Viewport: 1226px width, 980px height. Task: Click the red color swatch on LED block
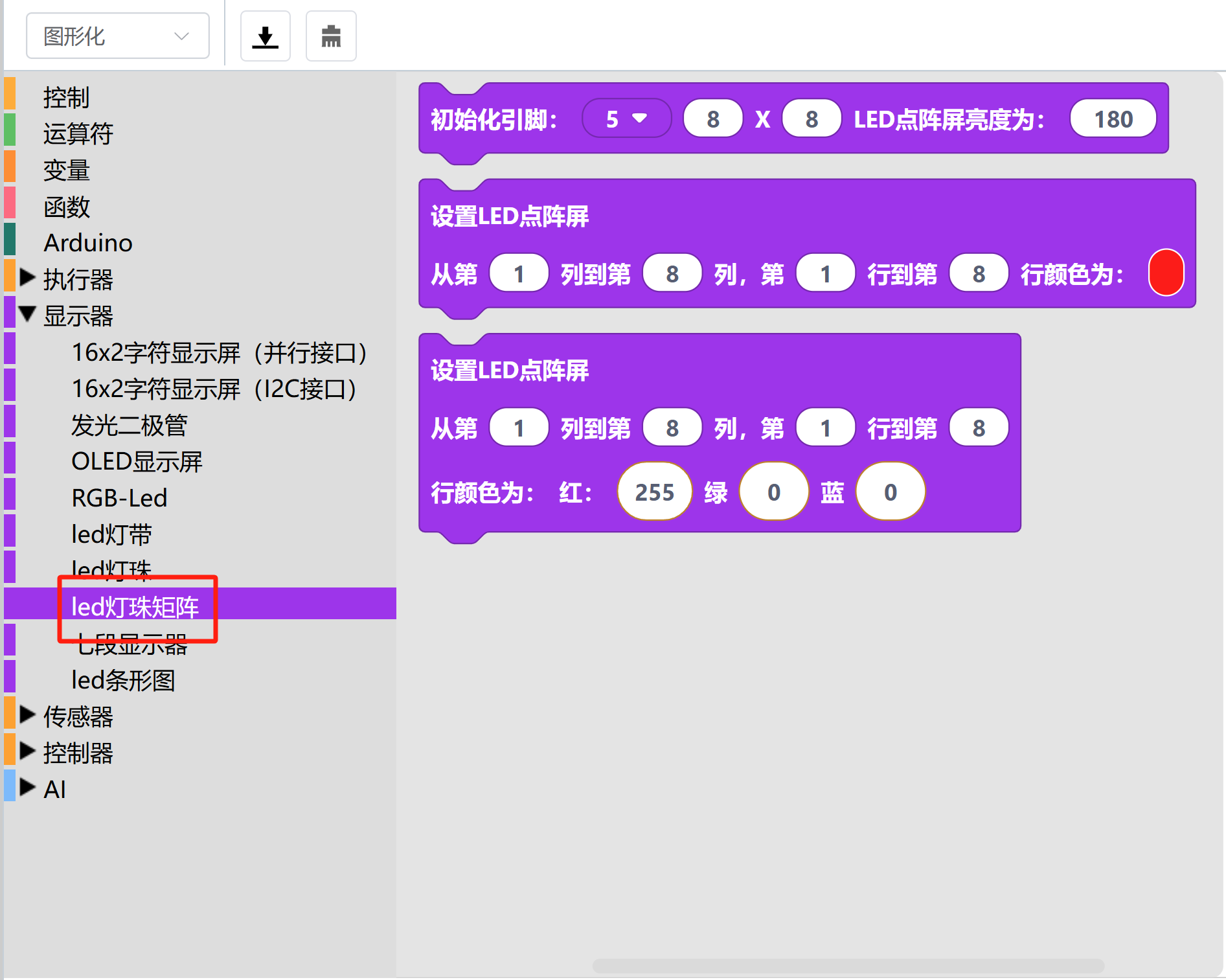click(1166, 273)
